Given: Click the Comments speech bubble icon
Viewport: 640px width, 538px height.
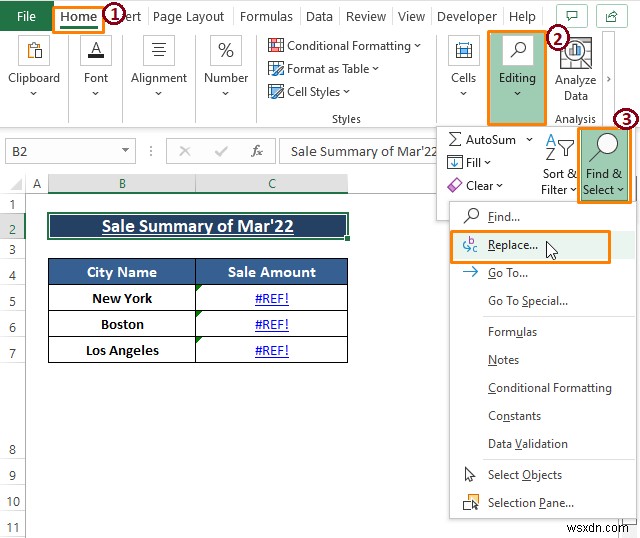Looking at the screenshot, I should coord(572,16).
